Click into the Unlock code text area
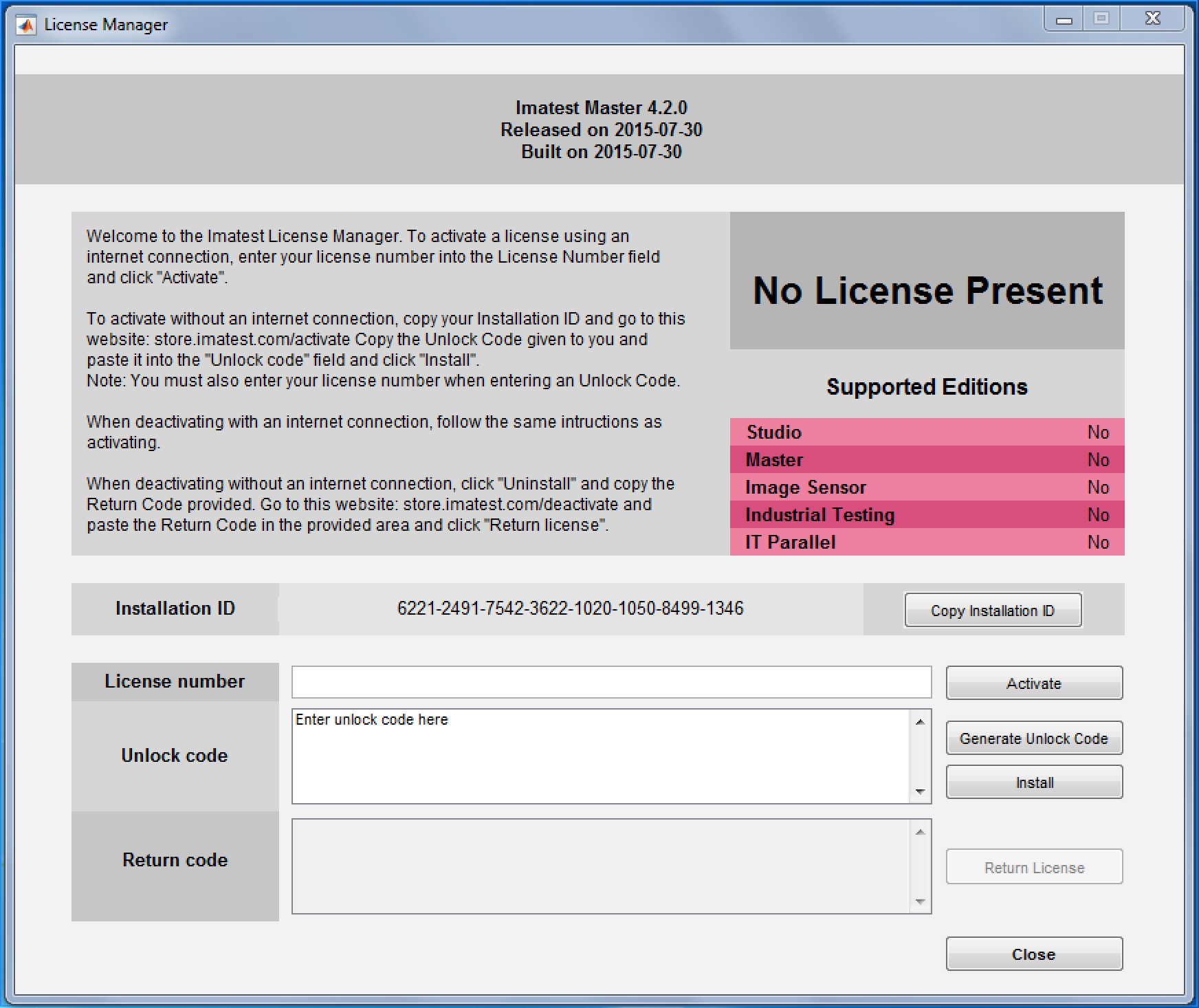The image size is (1199, 1008). (x=602, y=756)
